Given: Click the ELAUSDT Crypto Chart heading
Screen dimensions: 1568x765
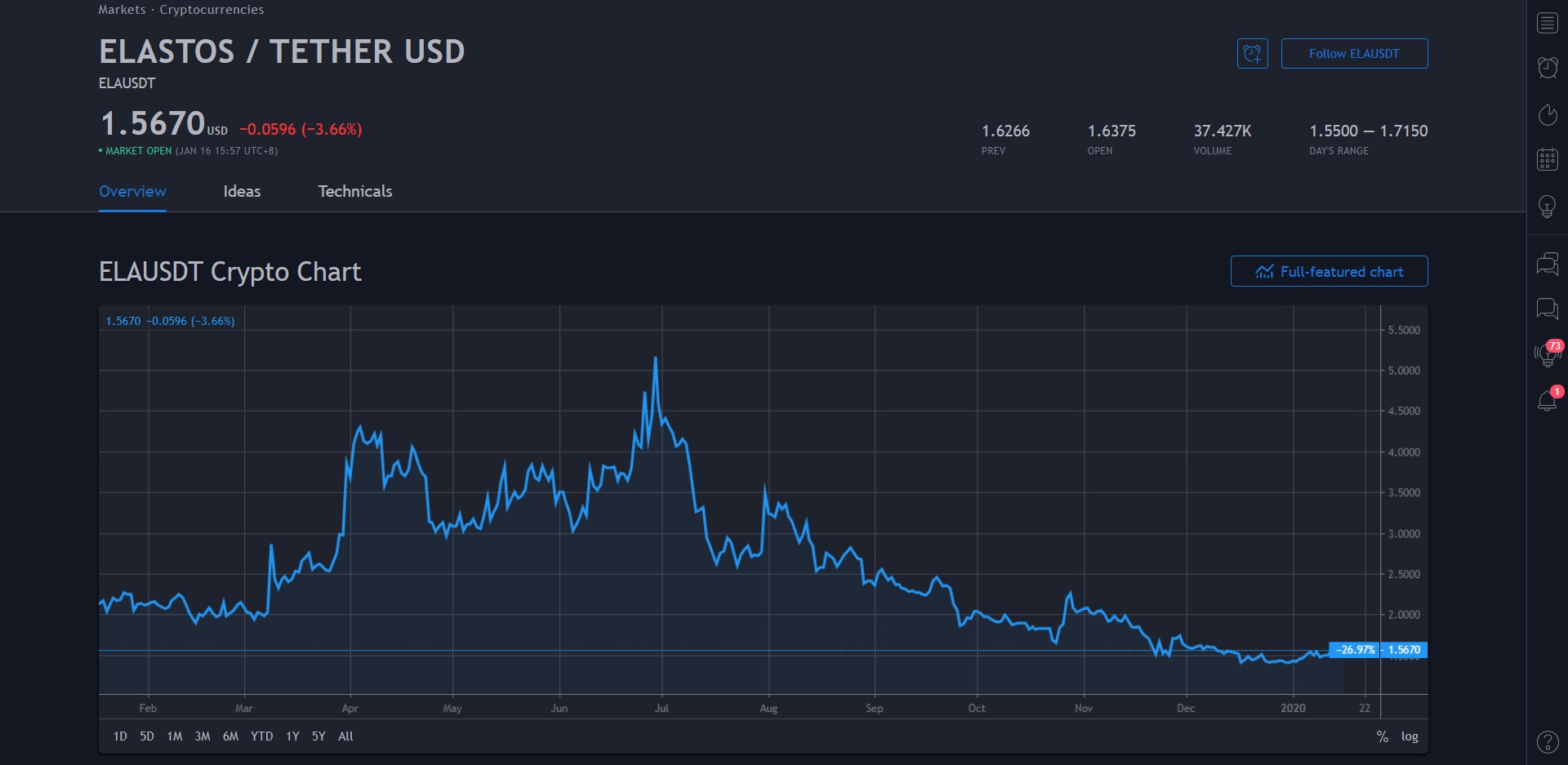Looking at the screenshot, I should [x=229, y=271].
